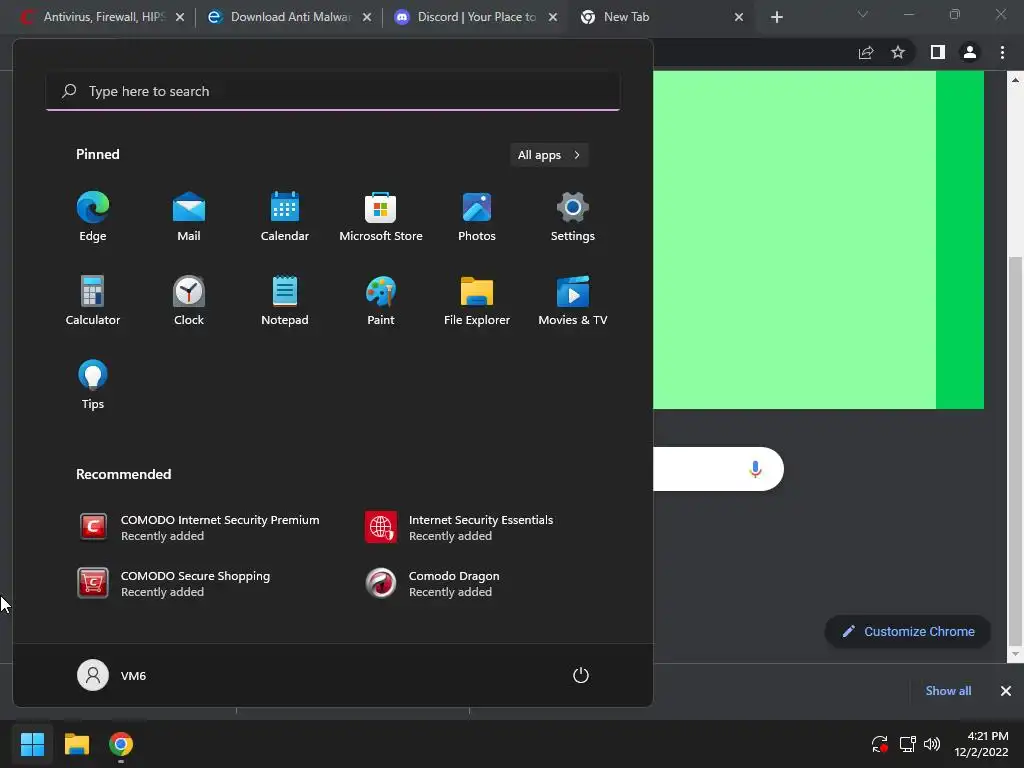This screenshot has width=1024, height=768.
Task: Focus the Type here to search field
Action: (x=333, y=91)
